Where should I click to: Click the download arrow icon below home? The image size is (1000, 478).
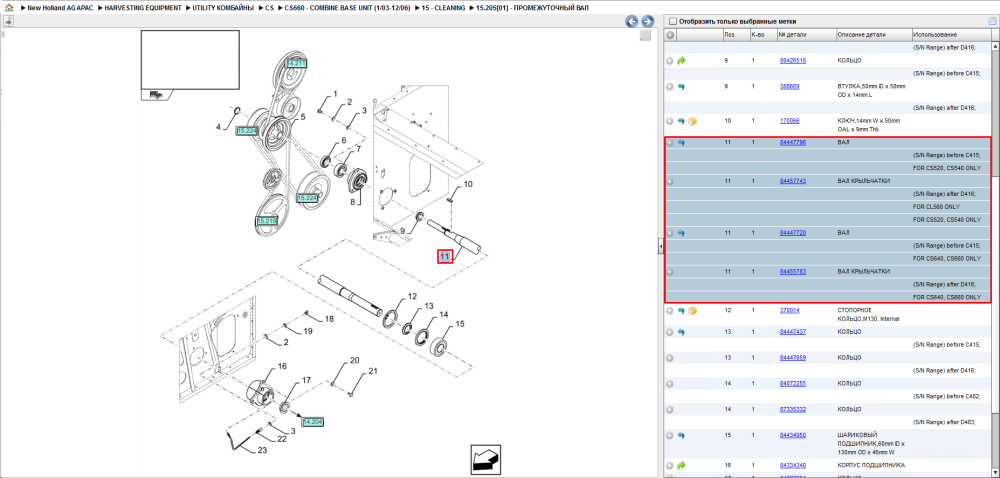[9, 21]
